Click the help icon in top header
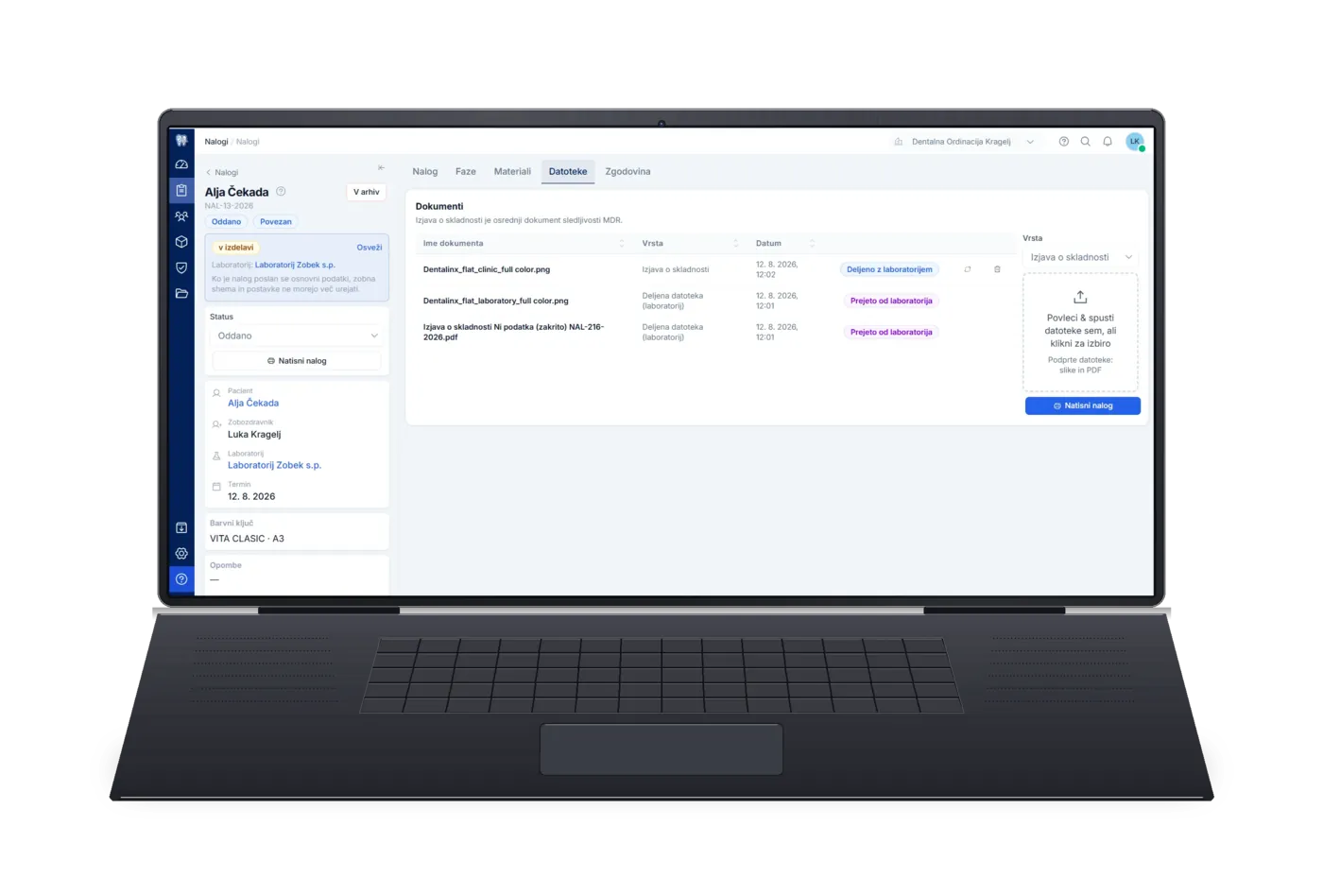The width and height of the screenshot is (1323, 896). click(x=1063, y=142)
